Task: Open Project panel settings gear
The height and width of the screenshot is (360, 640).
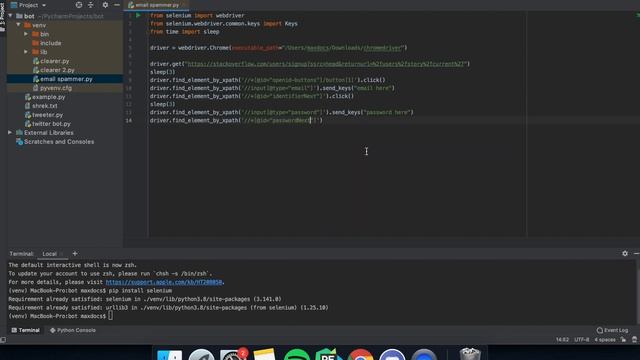Action: [105, 5]
